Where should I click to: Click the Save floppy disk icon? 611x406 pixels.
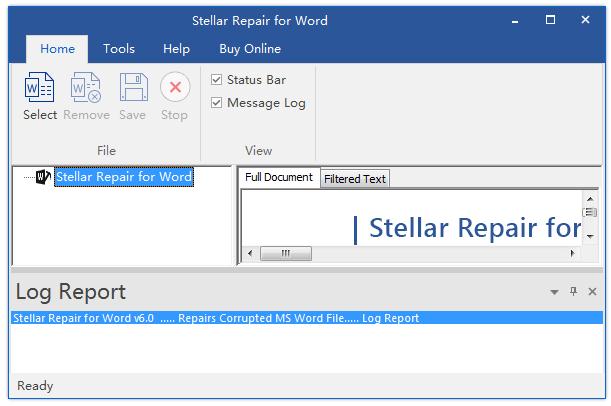pos(134,87)
